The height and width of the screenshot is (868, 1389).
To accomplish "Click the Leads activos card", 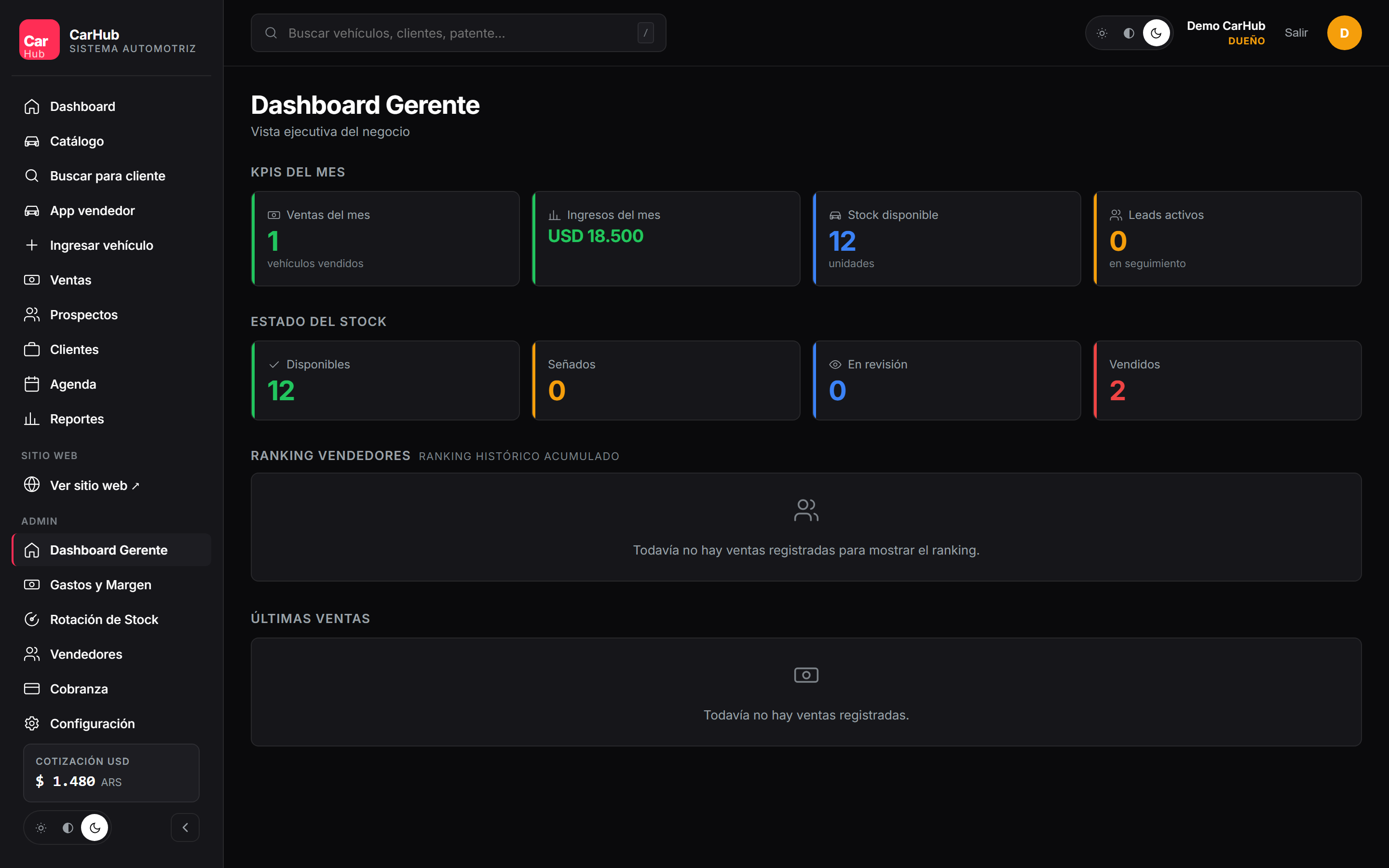I will coord(1227,238).
